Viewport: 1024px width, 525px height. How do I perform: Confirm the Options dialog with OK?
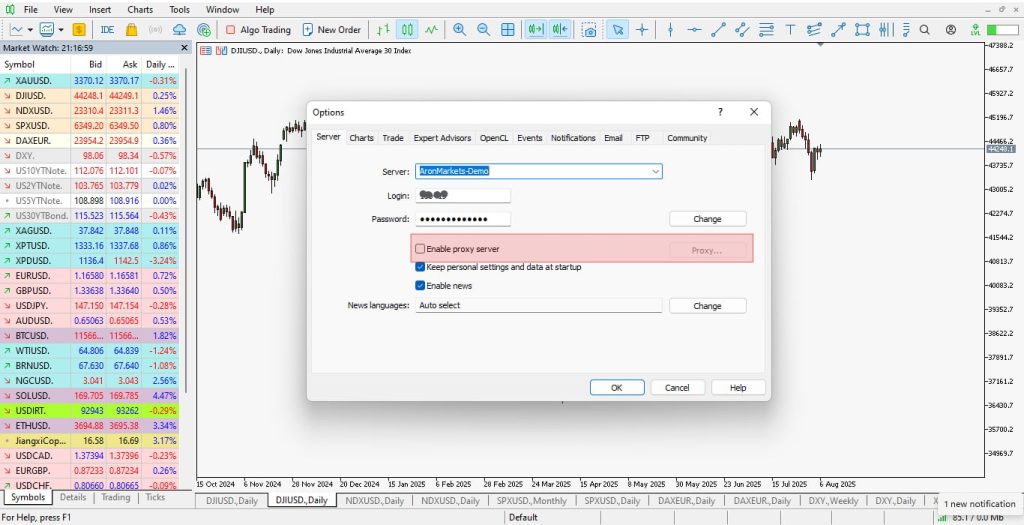616,387
